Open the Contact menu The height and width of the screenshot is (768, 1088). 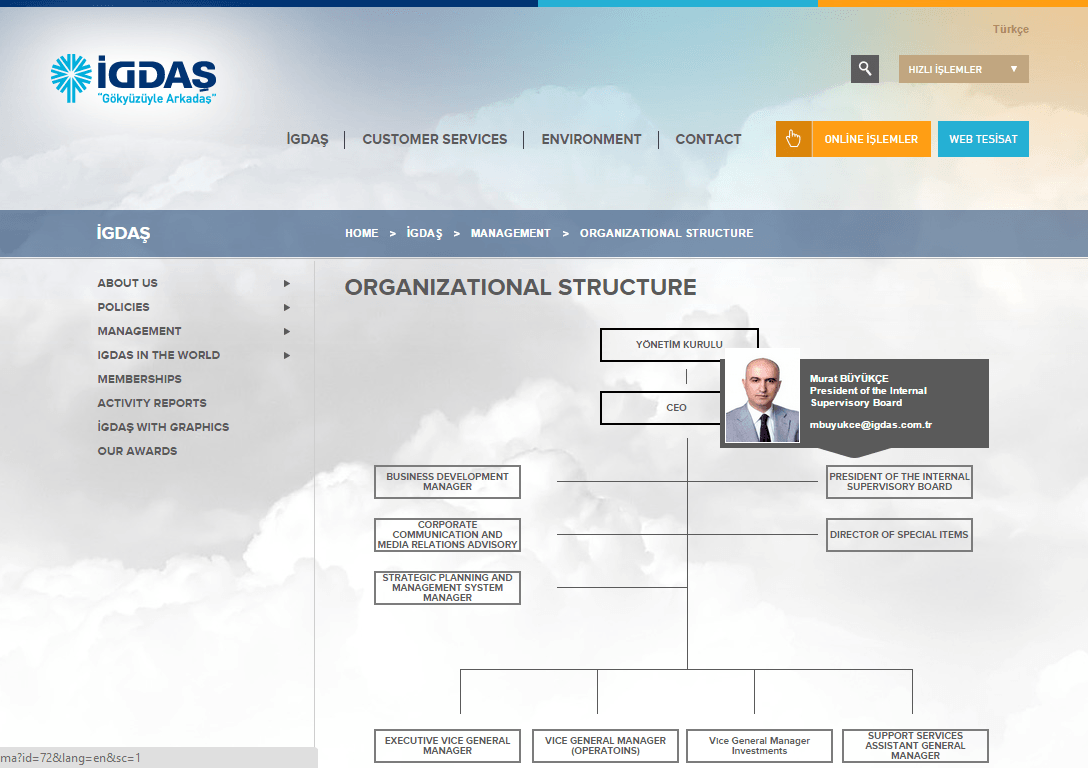pos(708,139)
